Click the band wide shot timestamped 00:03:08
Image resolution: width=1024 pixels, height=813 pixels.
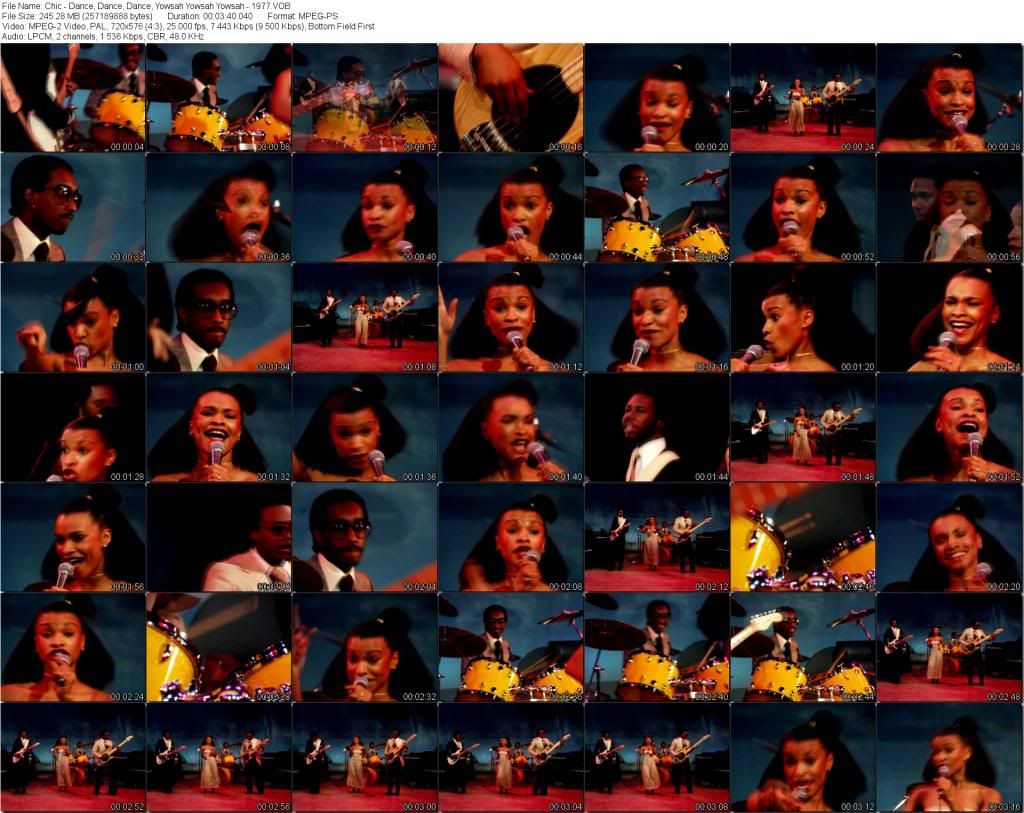pos(657,758)
